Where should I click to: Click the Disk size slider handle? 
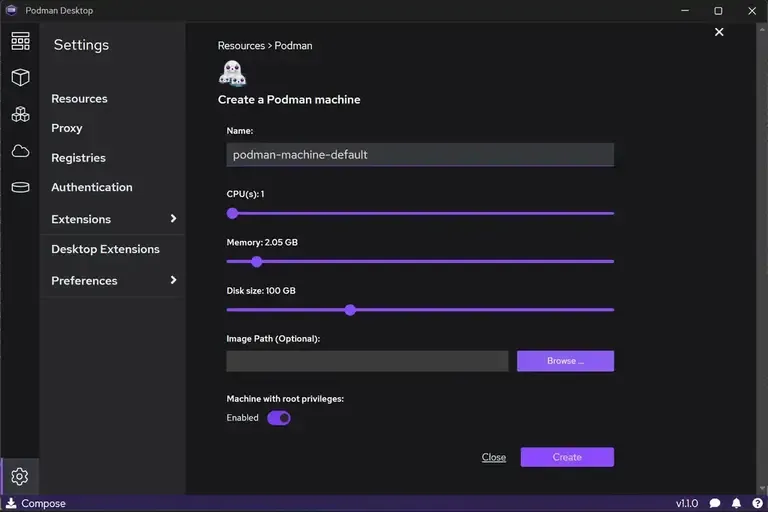coord(350,310)
